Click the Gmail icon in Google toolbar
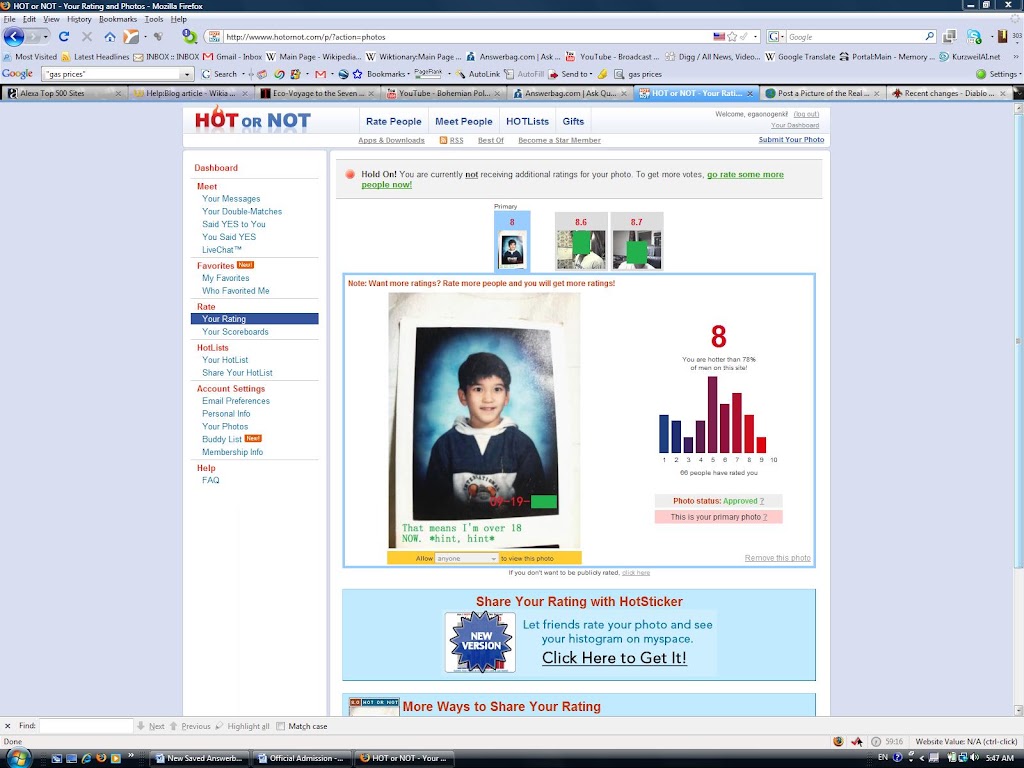1024x768 pixels. (x=320, y=74)
